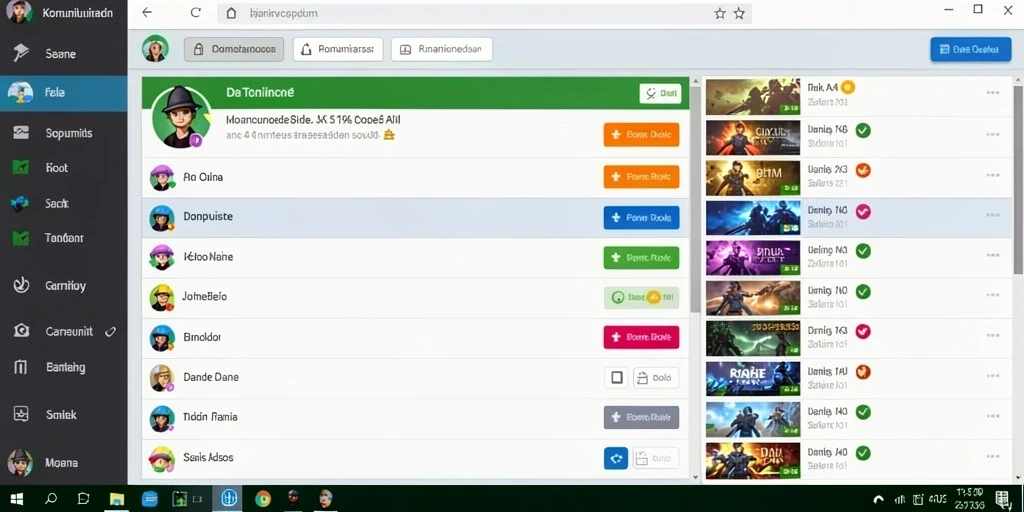Click the yellow badge next to Dak A4
The height and width of the screenshot is (512, 1024).
[x=848, y=87]
